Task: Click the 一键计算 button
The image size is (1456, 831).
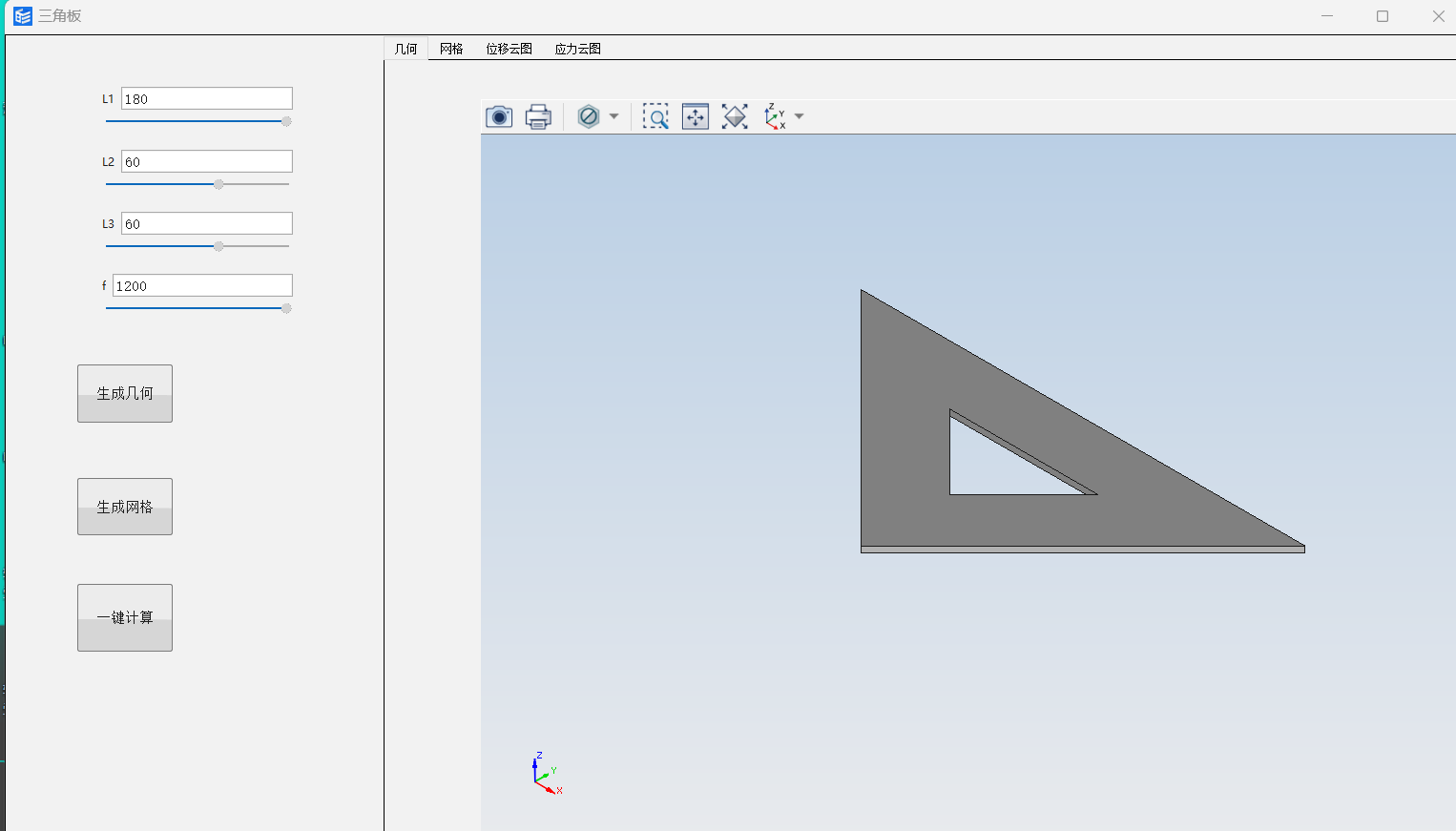Action: pos(125,617)
